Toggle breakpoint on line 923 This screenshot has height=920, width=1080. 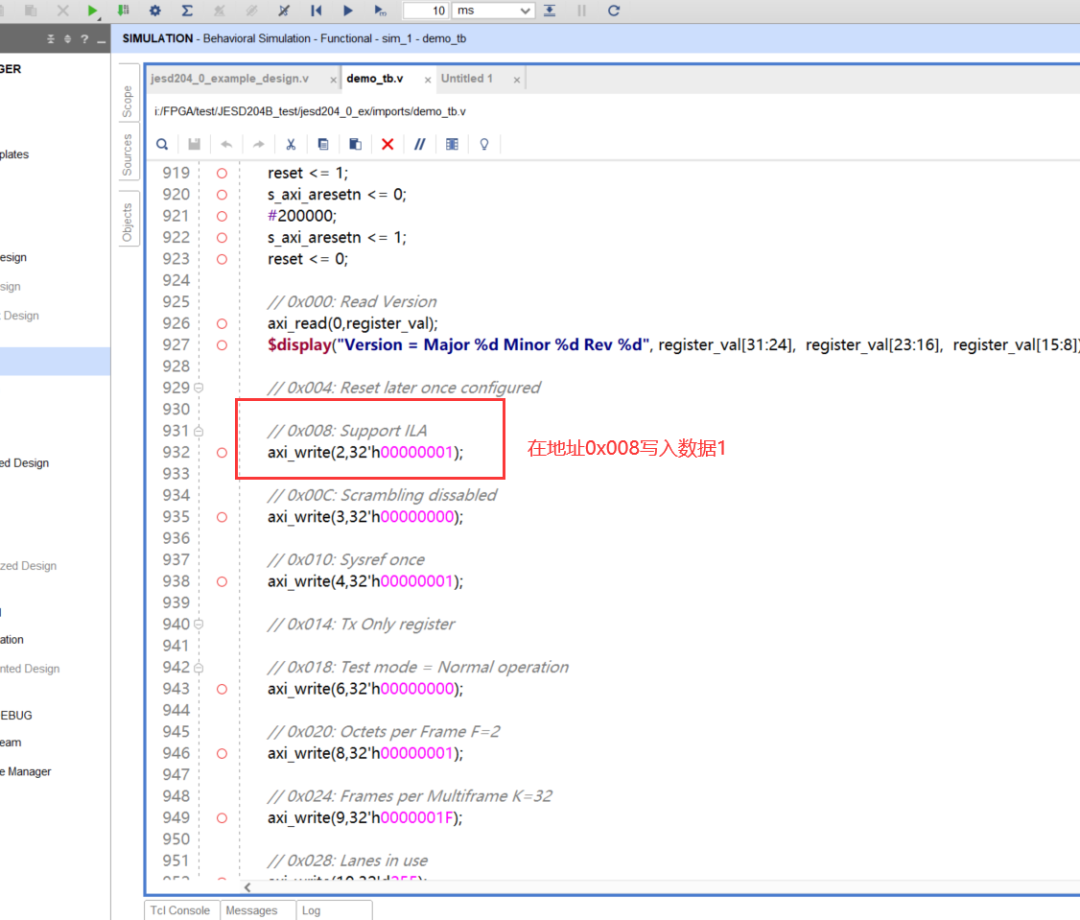(222, 260)
